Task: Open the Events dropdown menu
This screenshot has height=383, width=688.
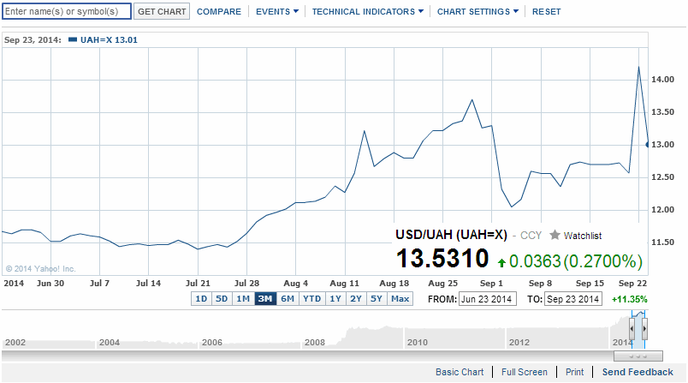Action: (277, 12)
